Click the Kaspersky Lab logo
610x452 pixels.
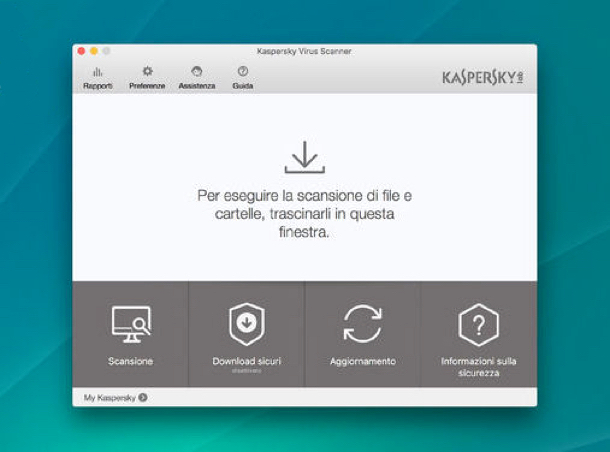482,77
